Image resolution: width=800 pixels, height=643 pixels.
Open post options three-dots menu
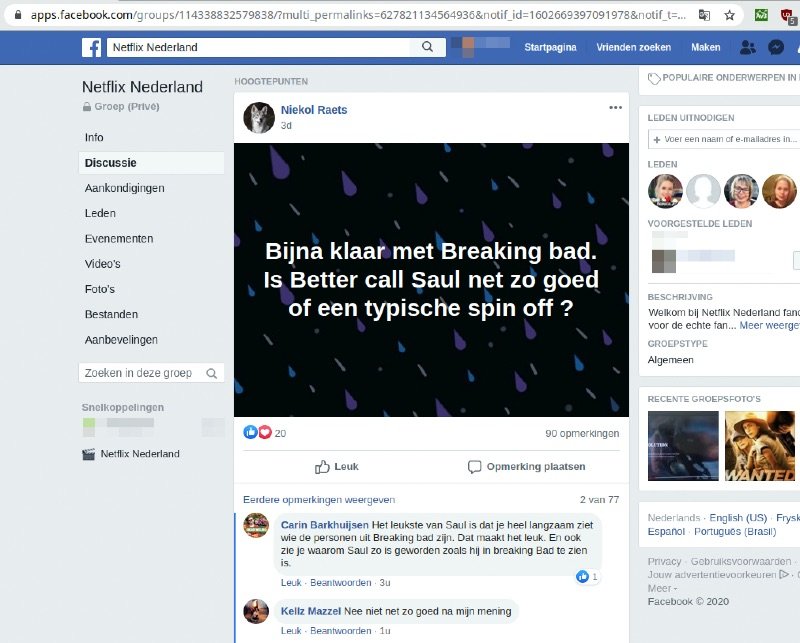pyautogui.click(x=615, y=108)
